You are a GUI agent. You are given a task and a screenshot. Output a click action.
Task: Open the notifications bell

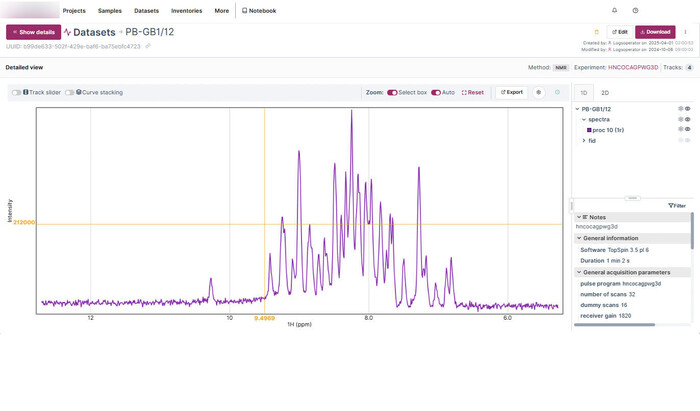(x=614, y=10)
